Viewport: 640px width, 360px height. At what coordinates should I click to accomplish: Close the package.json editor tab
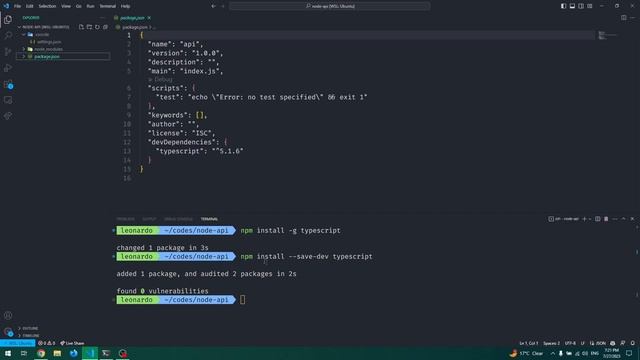coord(149,18)
